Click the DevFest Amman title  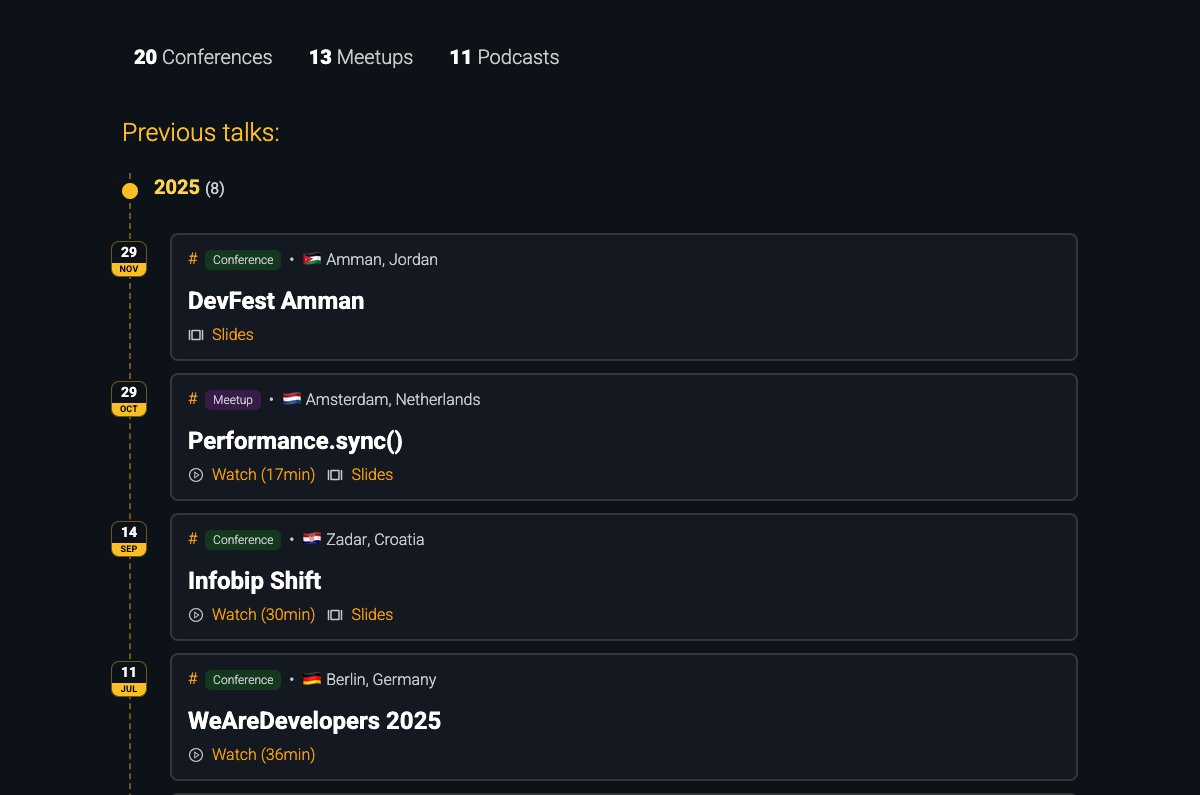[x=276, y=301]
